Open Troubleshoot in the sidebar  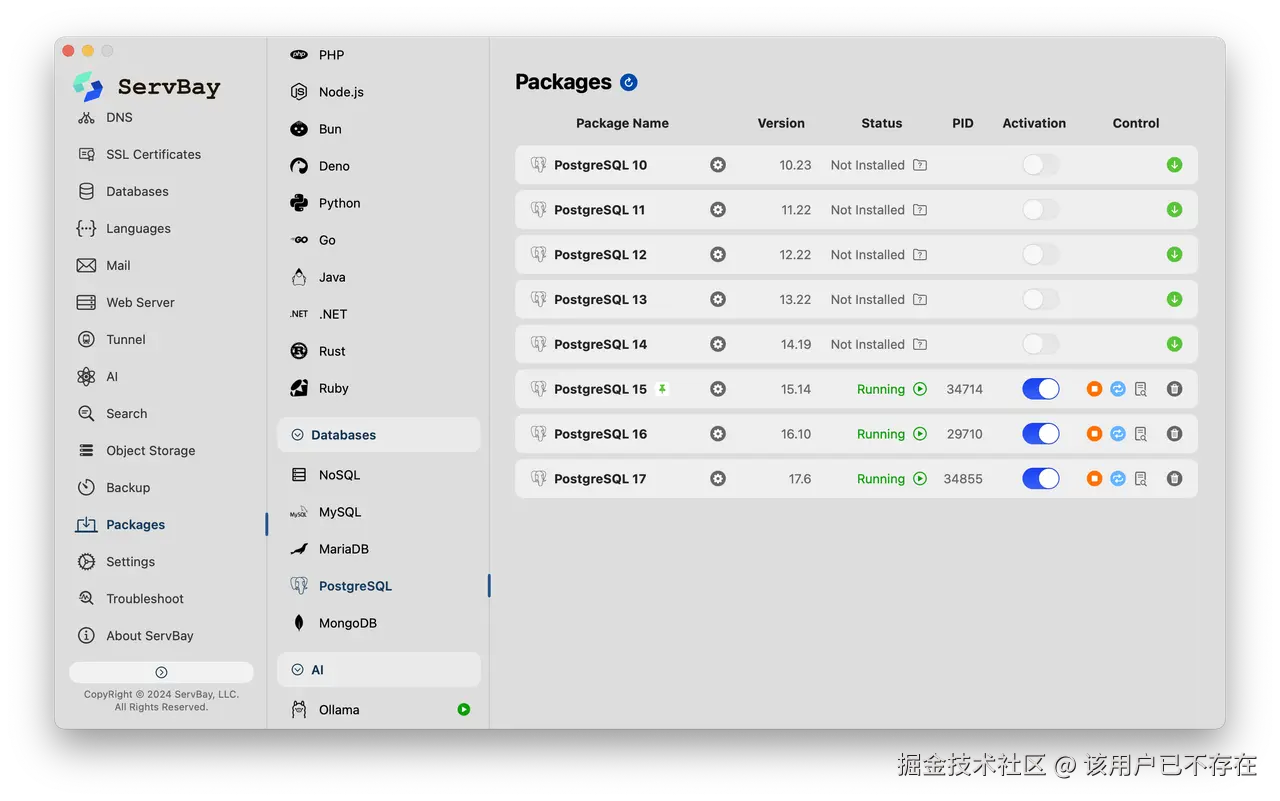tap(145, 598)
